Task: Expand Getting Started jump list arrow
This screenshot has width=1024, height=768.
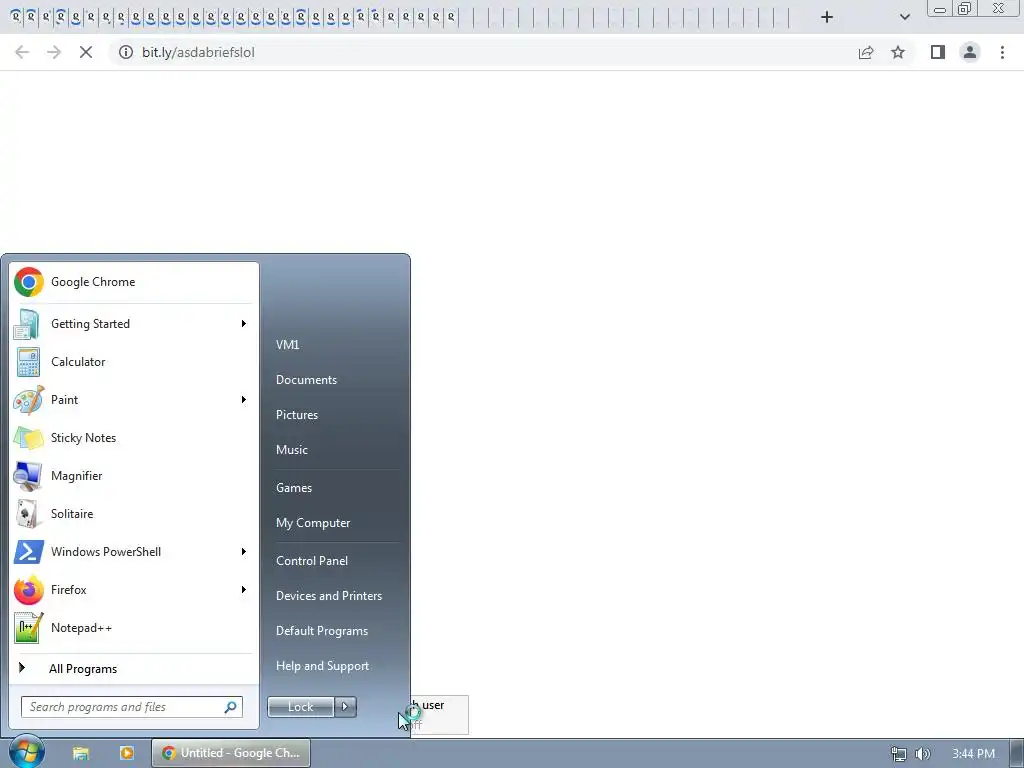Action: pyautogui.click(x=244, y=324)
